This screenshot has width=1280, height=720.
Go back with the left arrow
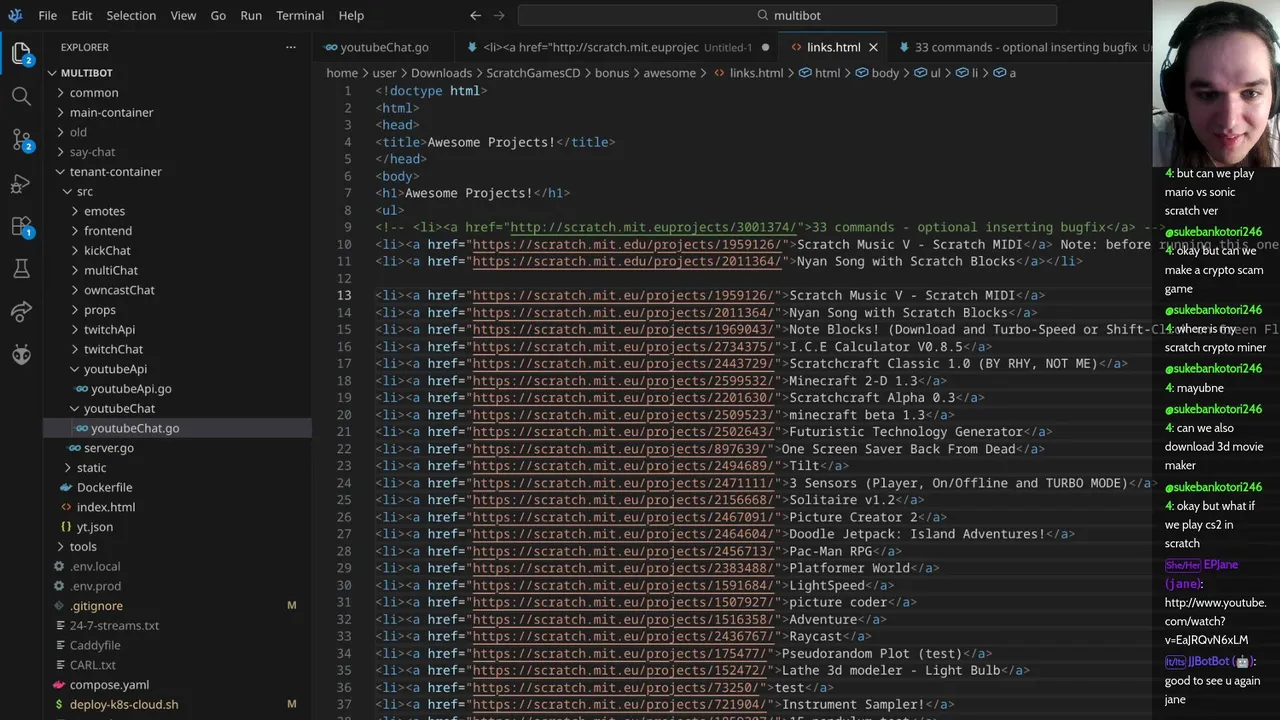click(x=475, y=15)
